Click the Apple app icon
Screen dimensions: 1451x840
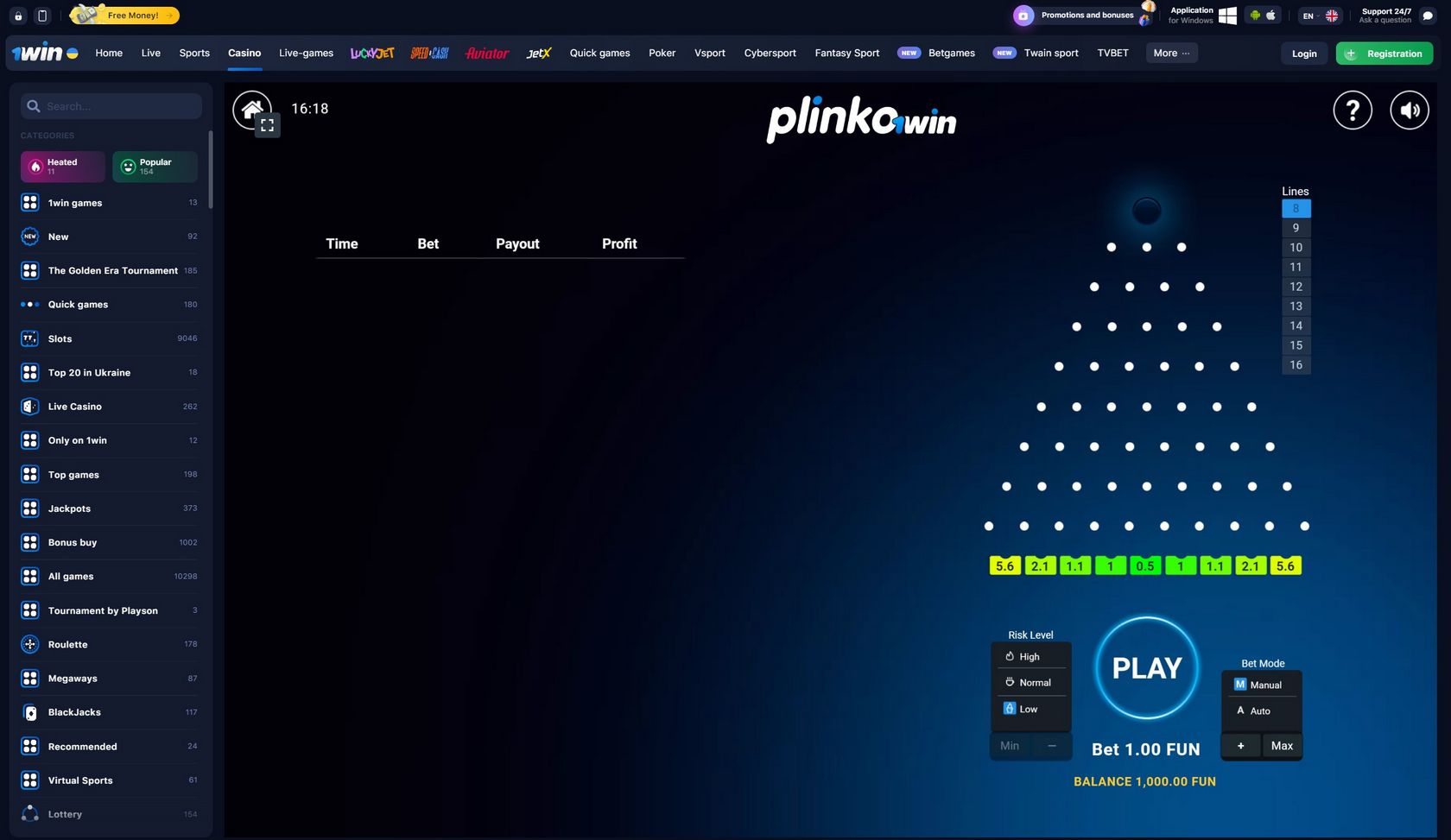(x=1270, y=16)
